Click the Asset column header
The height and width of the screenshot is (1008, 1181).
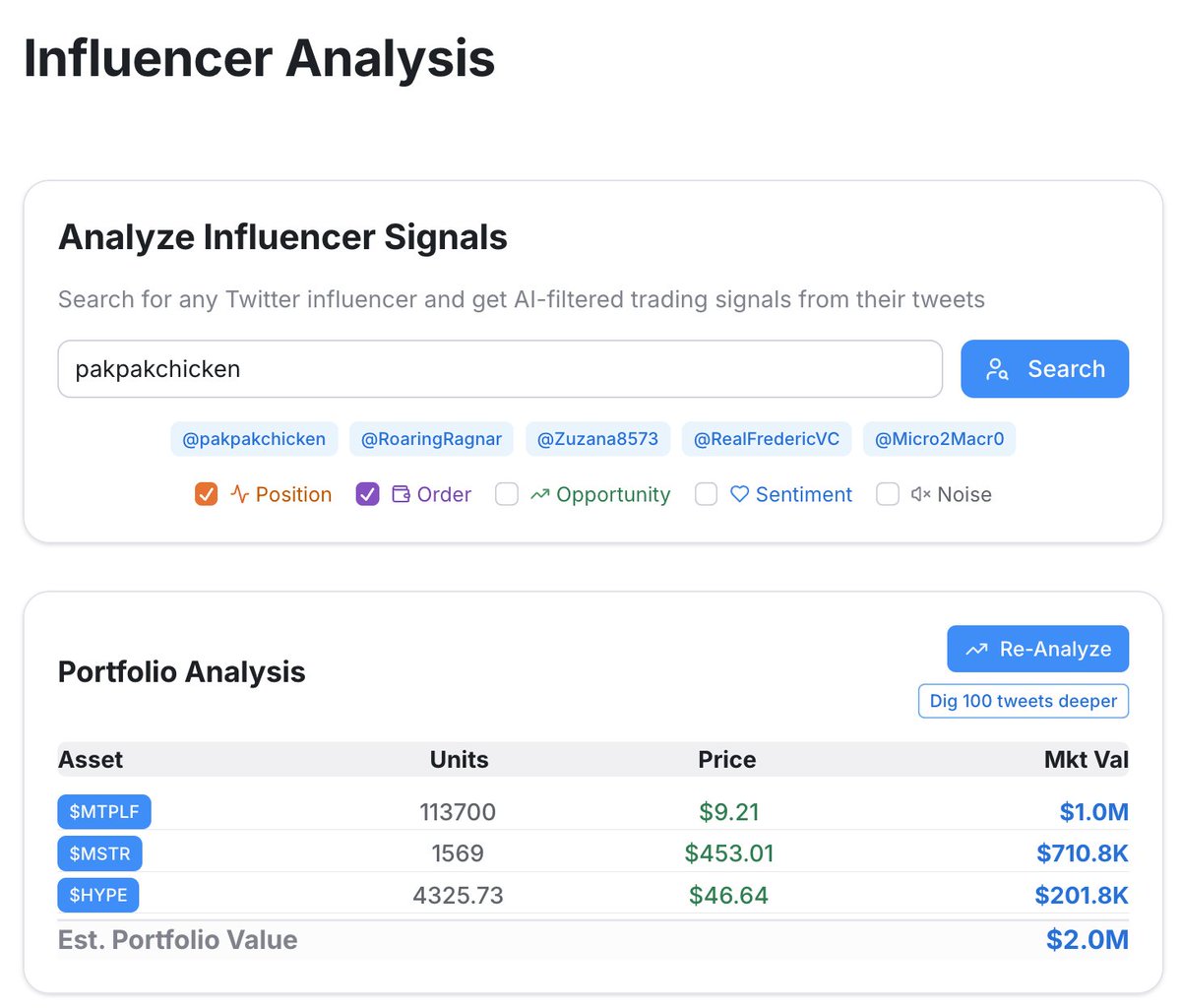[91, 760]
